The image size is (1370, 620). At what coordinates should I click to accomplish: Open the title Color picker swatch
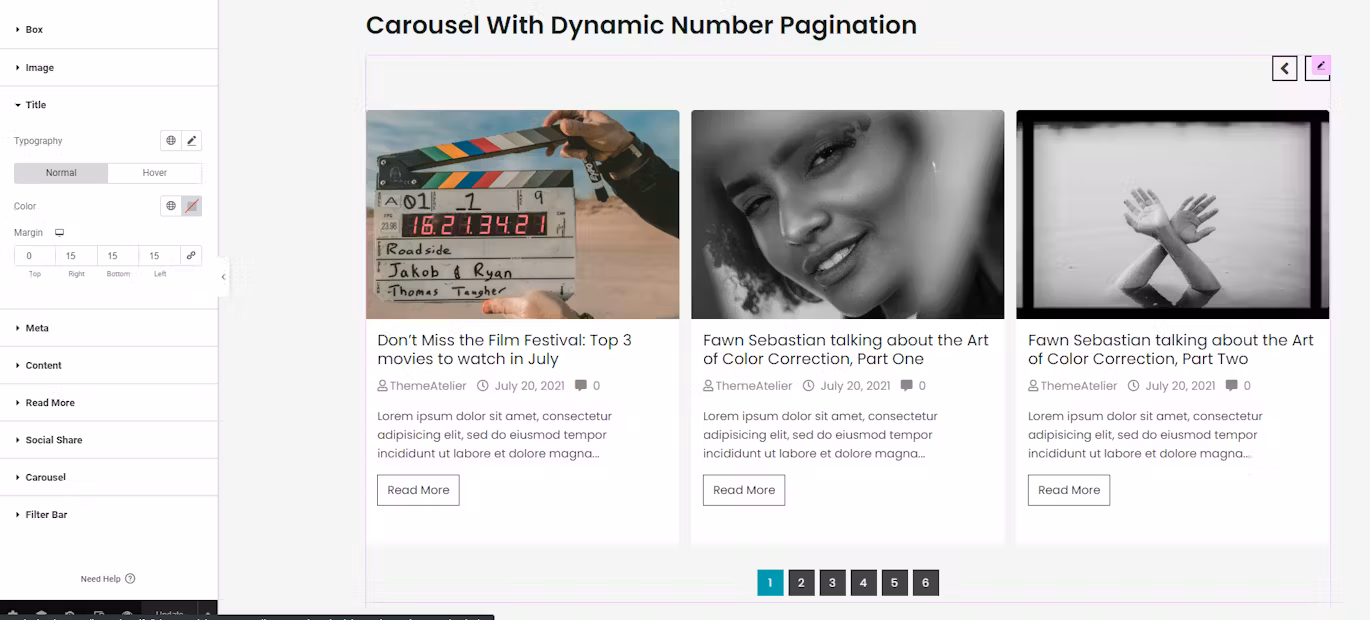(x=192, y=206)
